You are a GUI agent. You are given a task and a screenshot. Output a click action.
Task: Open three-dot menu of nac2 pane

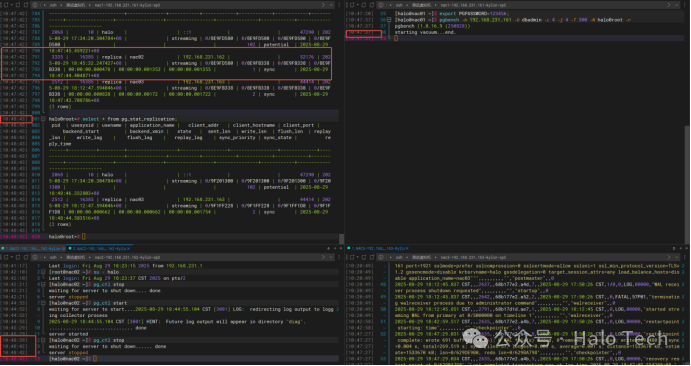pos(339,257)
